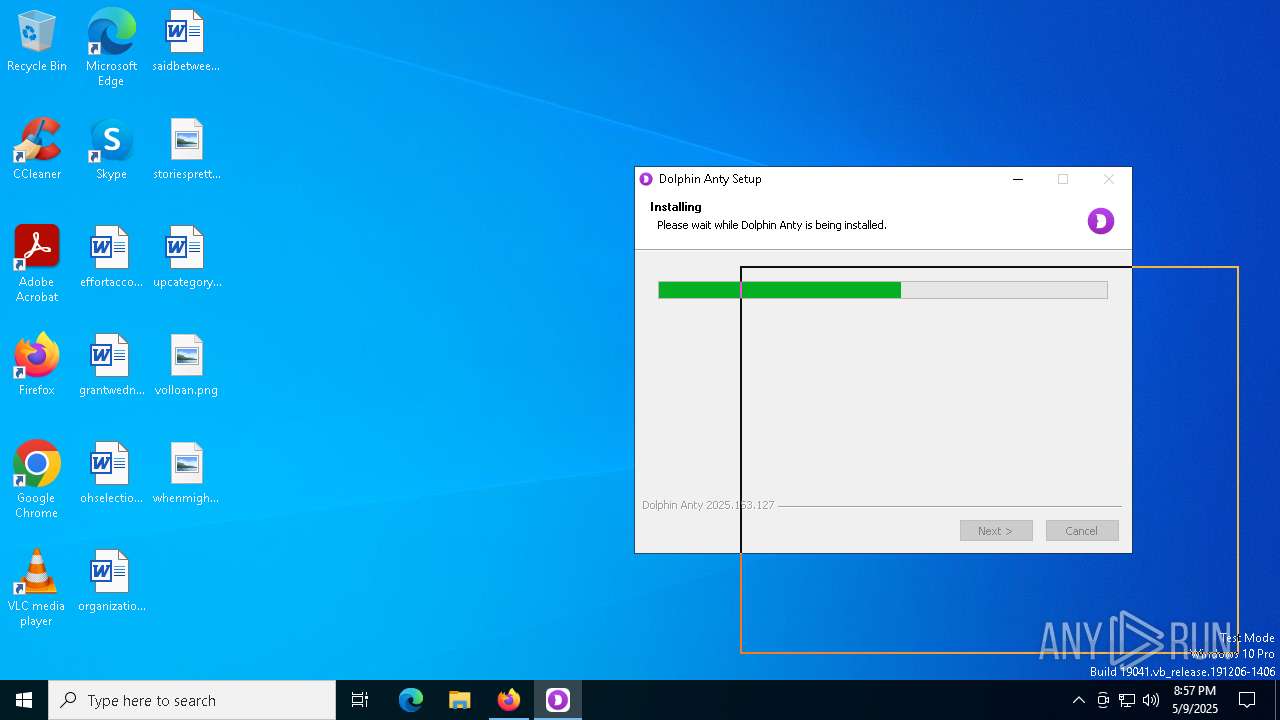This screenshot has width=1280, height=720.
Task: Select the whenmigh... image file
Action: pos(186,474)
